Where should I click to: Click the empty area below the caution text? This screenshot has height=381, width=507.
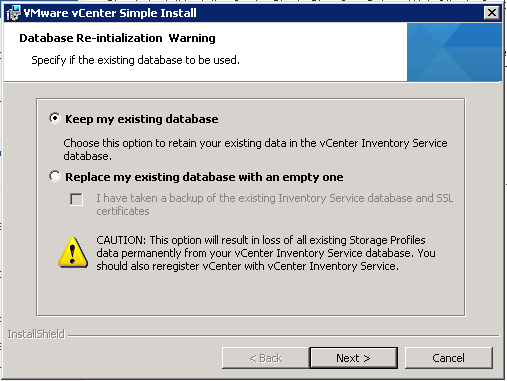tap(251, 293)
